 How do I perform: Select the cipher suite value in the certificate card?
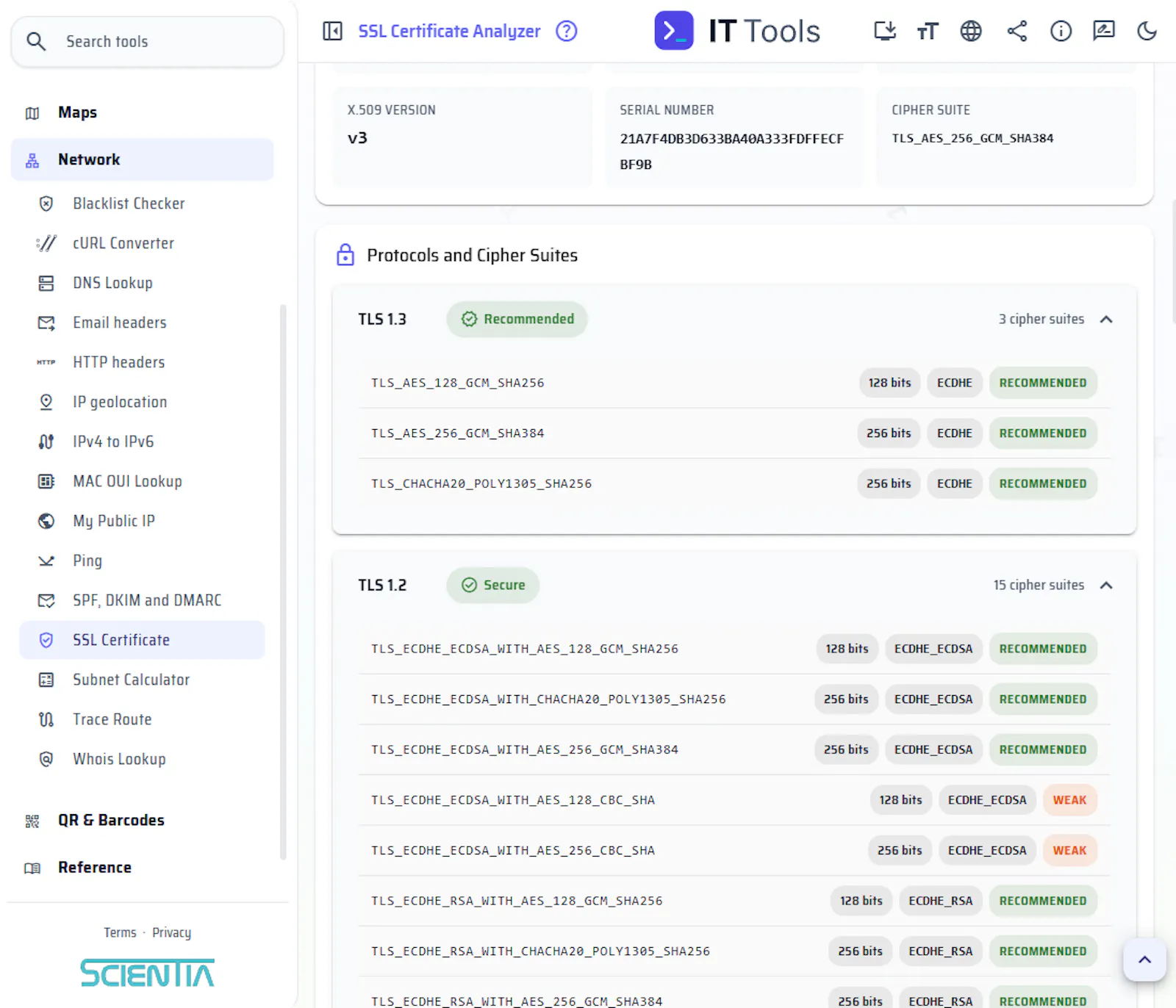(x=972, y=138)
